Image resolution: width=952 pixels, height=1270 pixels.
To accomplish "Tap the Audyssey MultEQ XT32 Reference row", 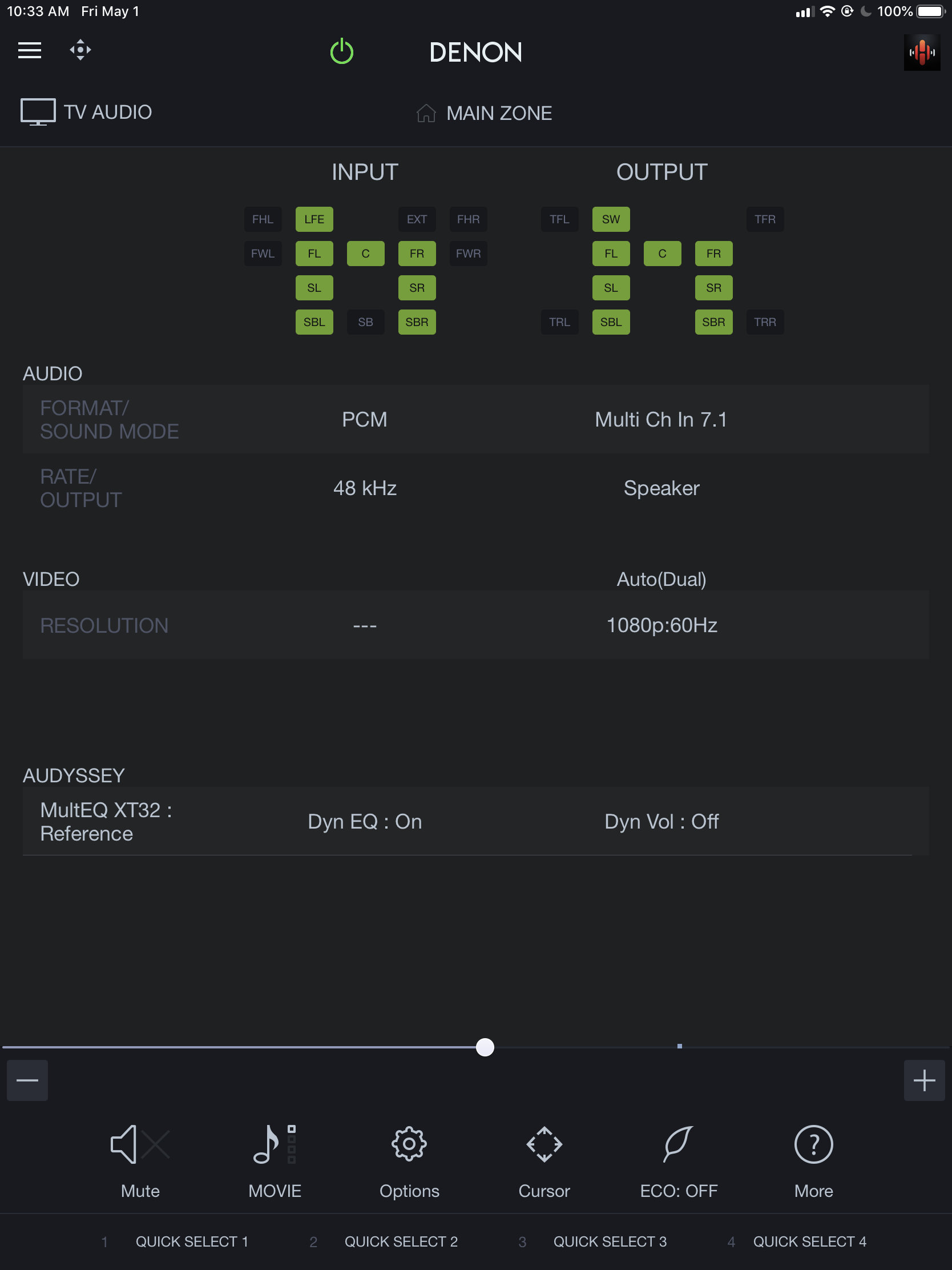I will tap(106, 822).
